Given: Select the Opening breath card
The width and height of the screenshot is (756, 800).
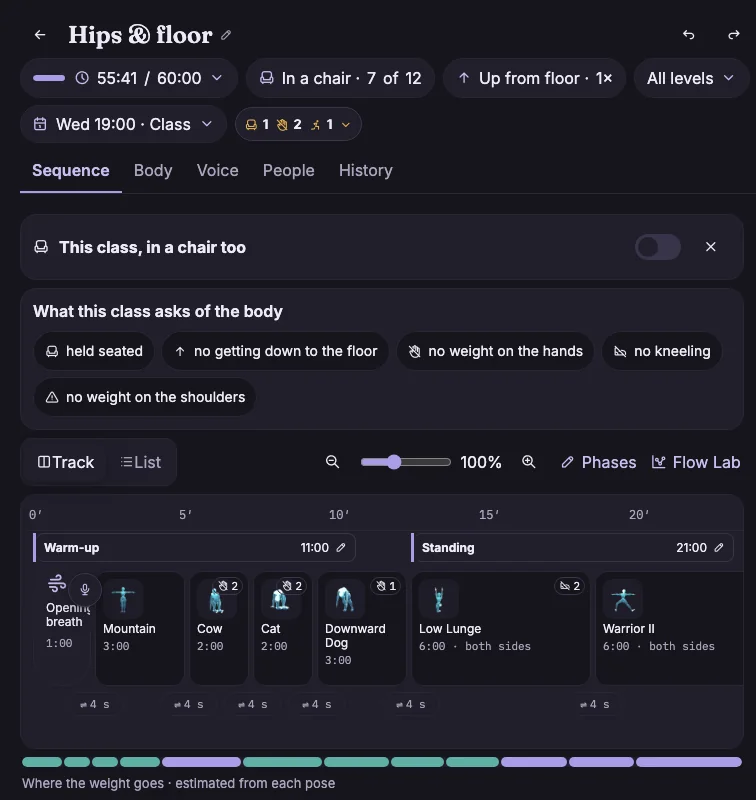Looking at the screenshot, I should click(62, 629).
